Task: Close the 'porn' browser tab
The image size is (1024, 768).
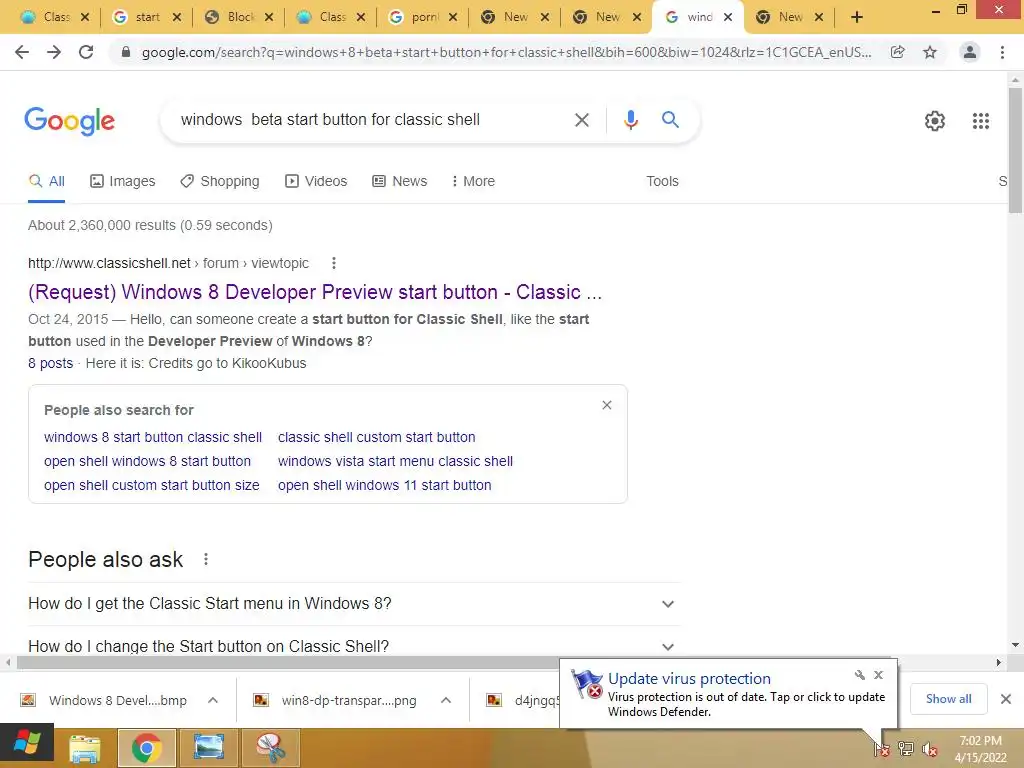Action: point(453,17)
